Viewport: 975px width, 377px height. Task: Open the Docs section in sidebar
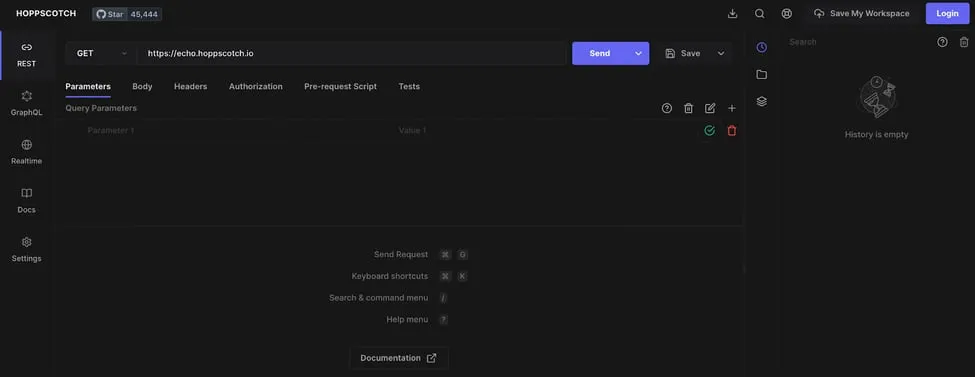click(x=26, y=201)
